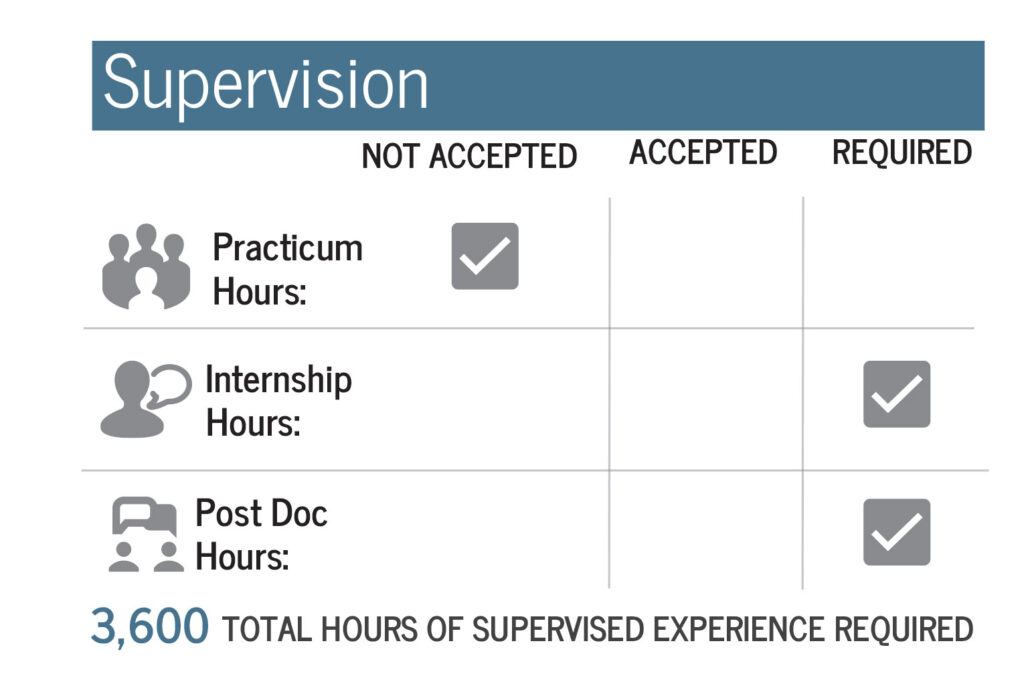1024x686 pixels.
Task: Click the 3,600 hours number
Action: 150,627
